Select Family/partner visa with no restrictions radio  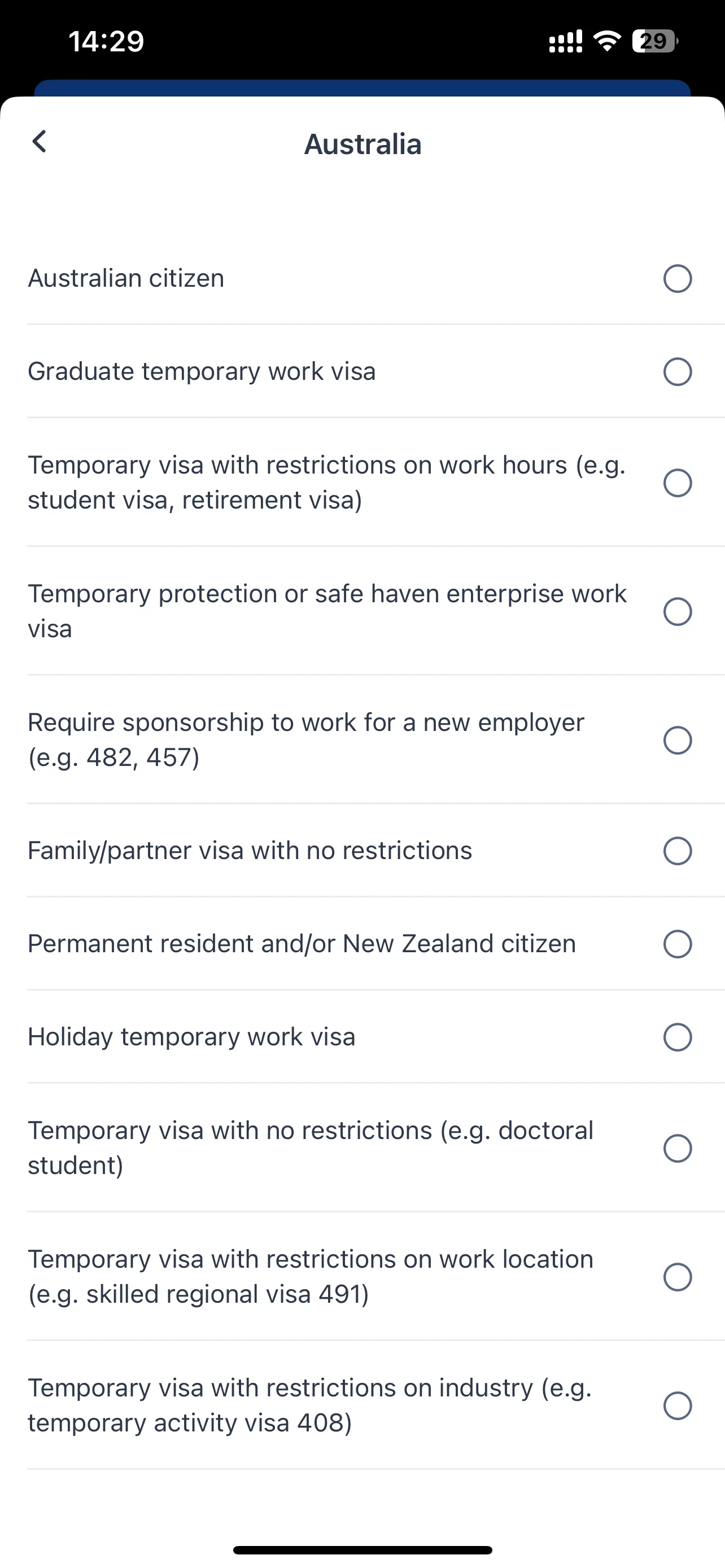pyautogui.click(x=678, y=851)
